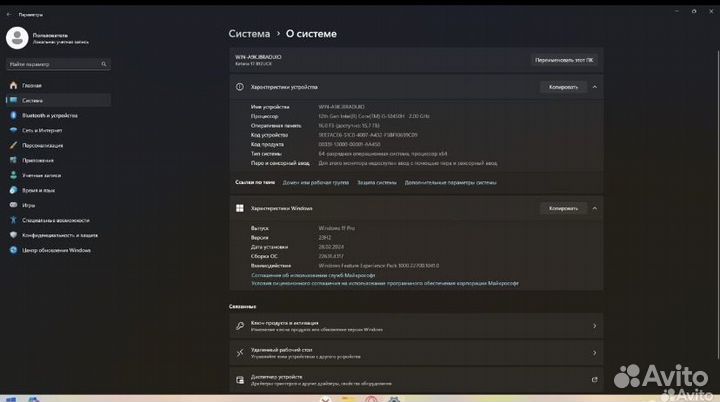Copy device specifications with Копировать
The width and height of the screenshot is (720, 402).
click(x=562, y=87)
